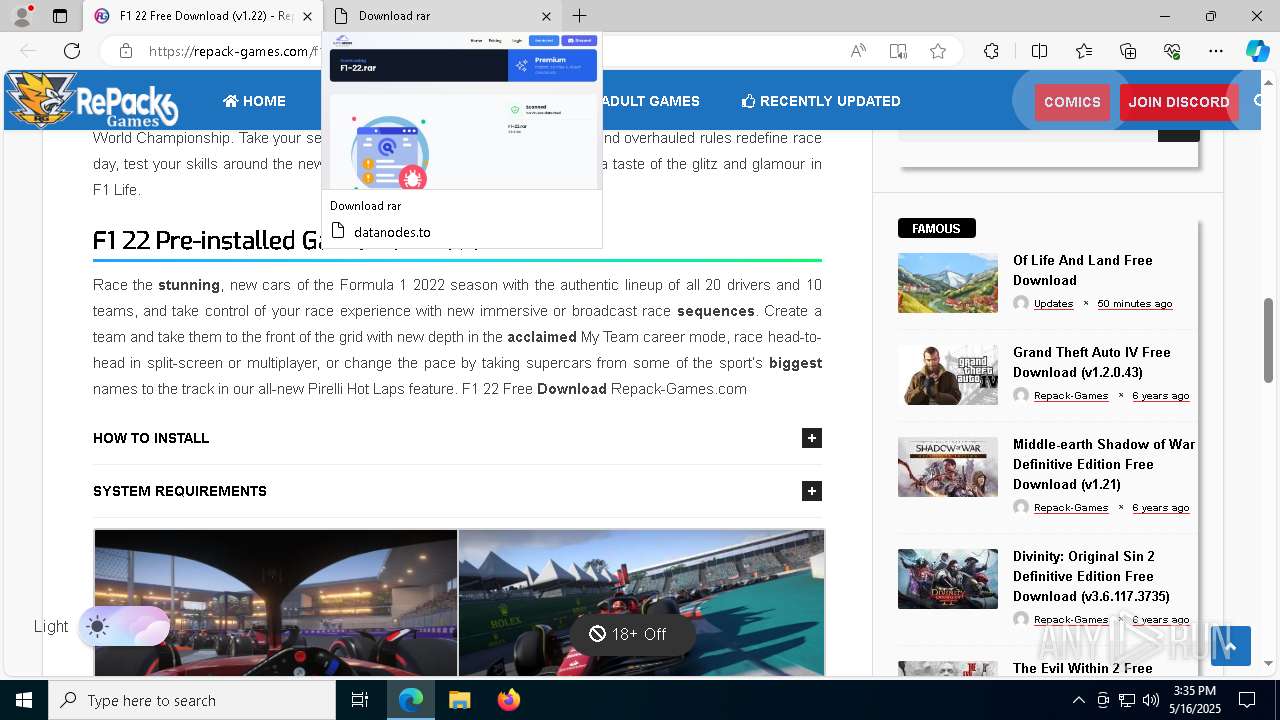Open the Copilot sidebar icon
The height and width of the screenshot is (720, 1280).
click(x=1257, y=51)
